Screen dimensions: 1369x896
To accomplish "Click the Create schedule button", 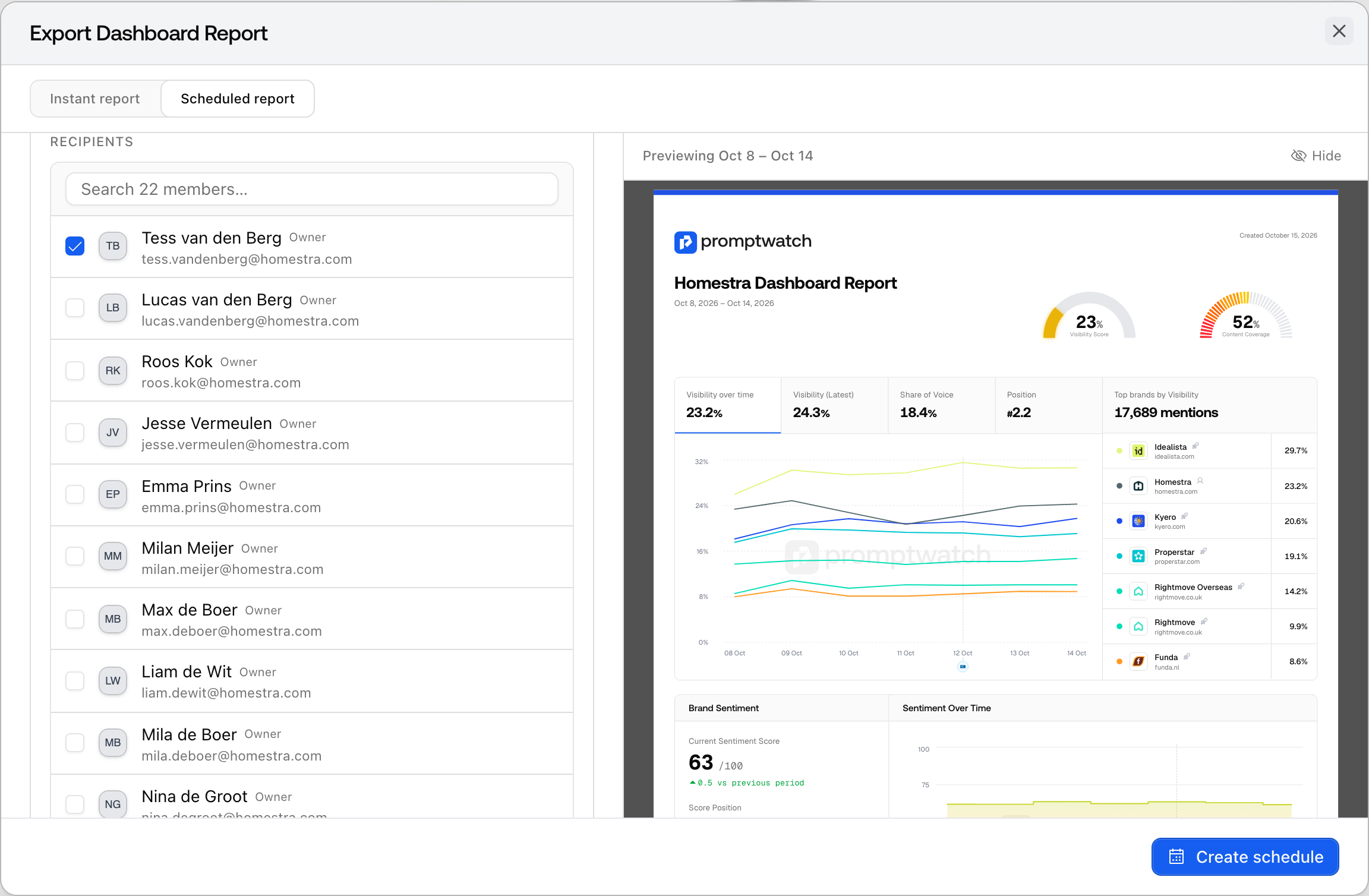I will pyautogui.click(x=1245, y=857).
